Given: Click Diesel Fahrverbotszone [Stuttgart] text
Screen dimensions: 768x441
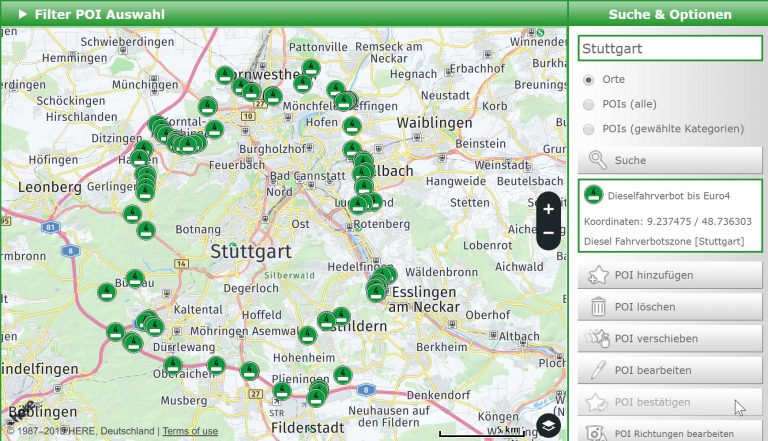Looking at the screenshot, I should coord(664,241).
